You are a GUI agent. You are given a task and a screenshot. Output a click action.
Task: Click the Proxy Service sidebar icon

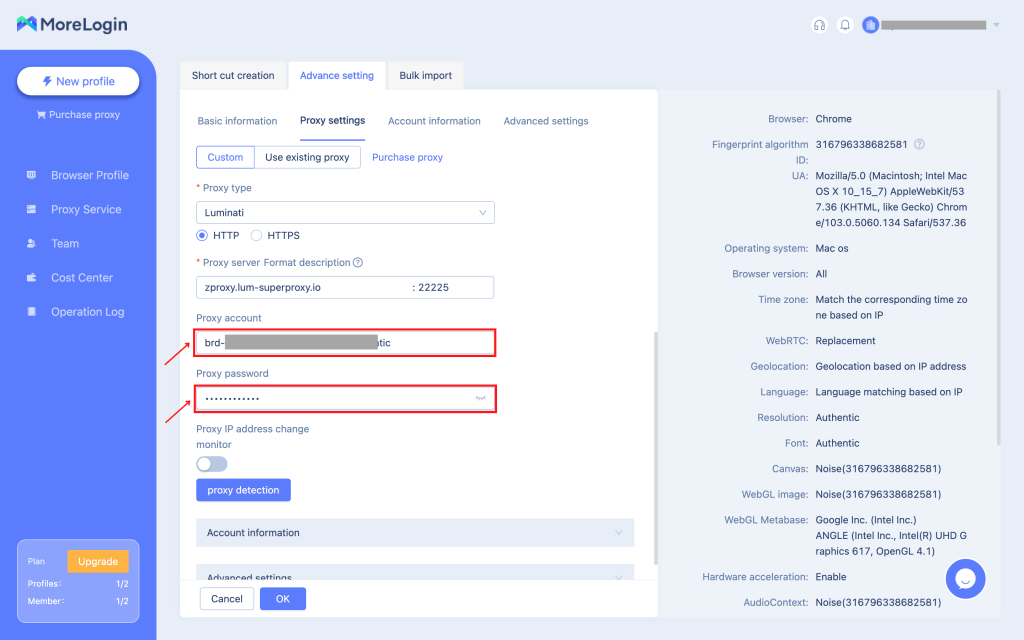point(31,209)
